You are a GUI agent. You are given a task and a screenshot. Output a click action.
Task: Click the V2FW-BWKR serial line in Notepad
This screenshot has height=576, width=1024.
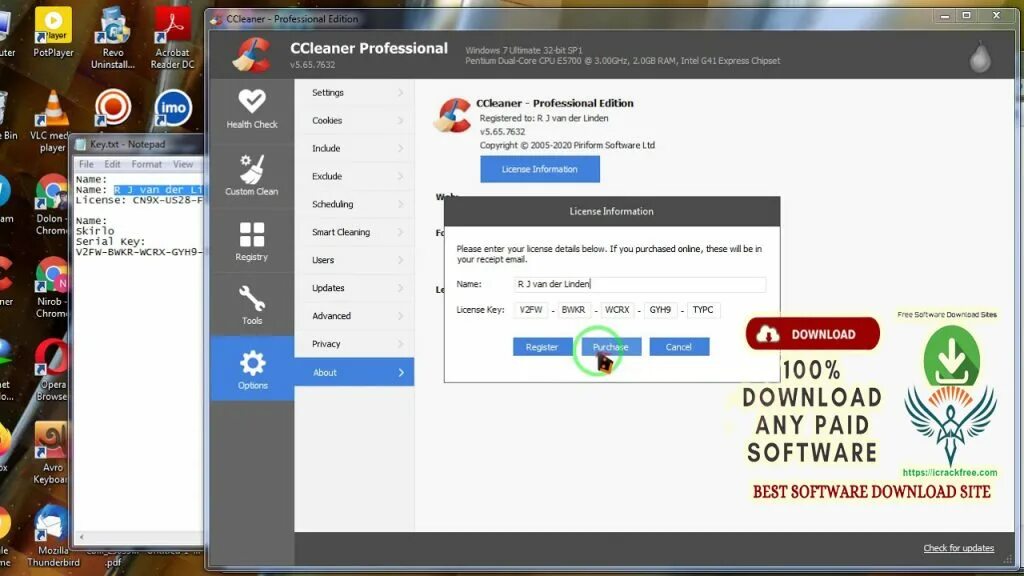[139, 252]
